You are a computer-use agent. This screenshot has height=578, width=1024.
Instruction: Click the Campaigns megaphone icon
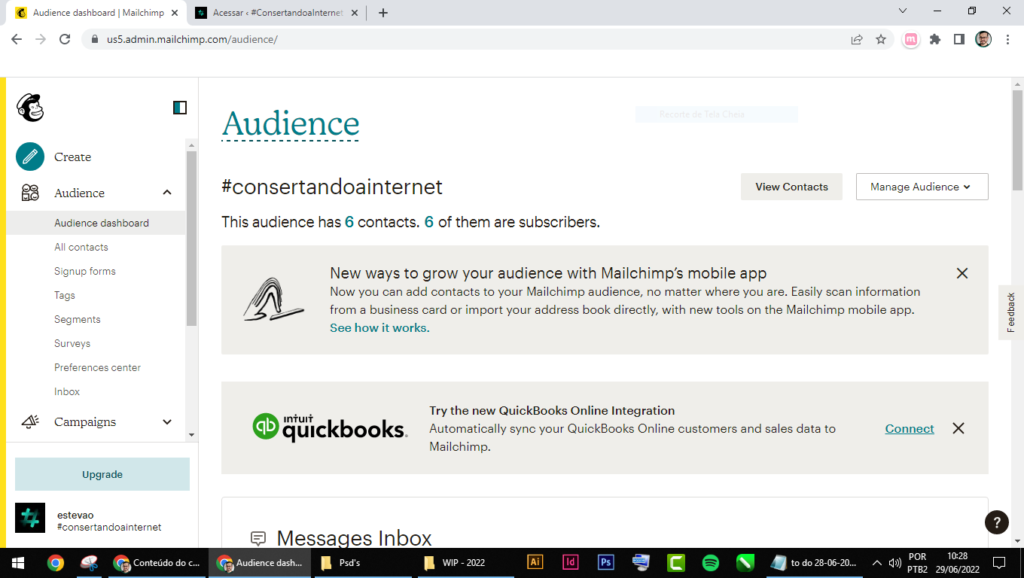point(30,422)
